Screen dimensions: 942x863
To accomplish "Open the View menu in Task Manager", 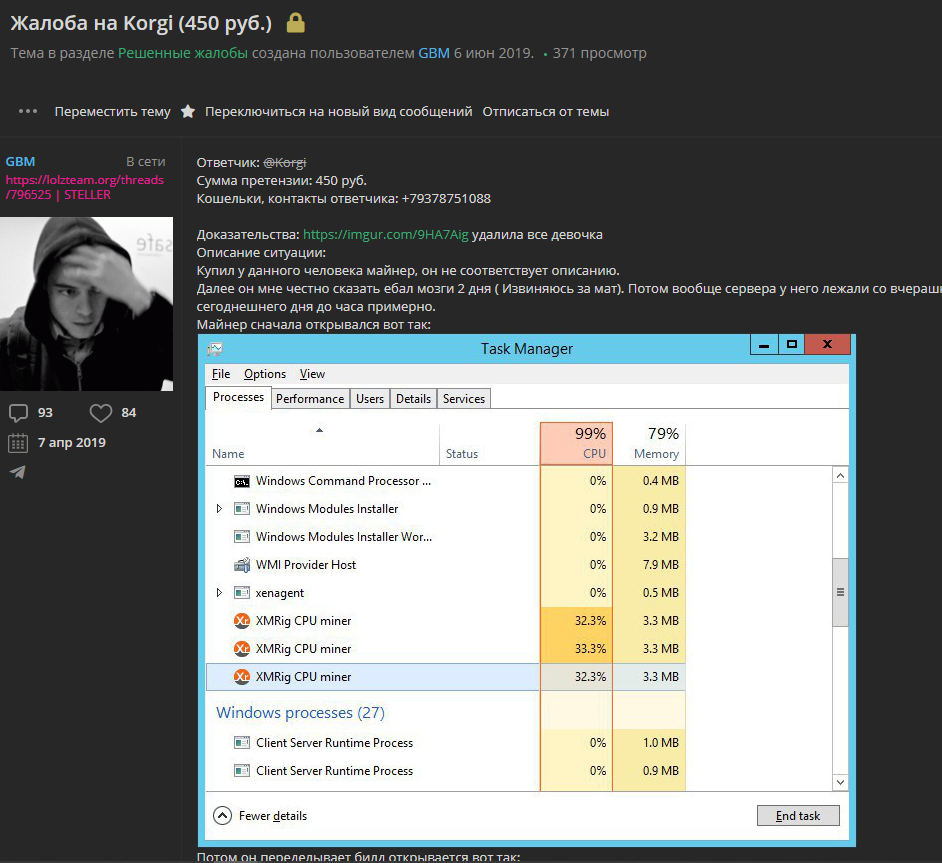I will click(311, 374).
